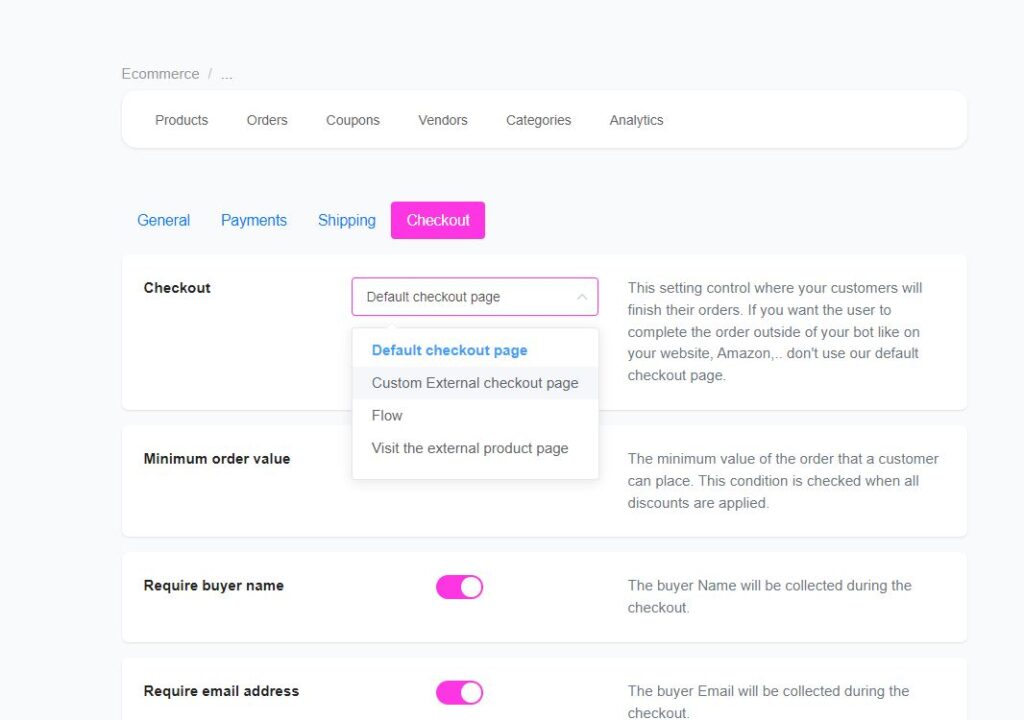Click the Checkout page dropdown field
This screenshot has height=720, width=1024.
(x=475, y=297)
